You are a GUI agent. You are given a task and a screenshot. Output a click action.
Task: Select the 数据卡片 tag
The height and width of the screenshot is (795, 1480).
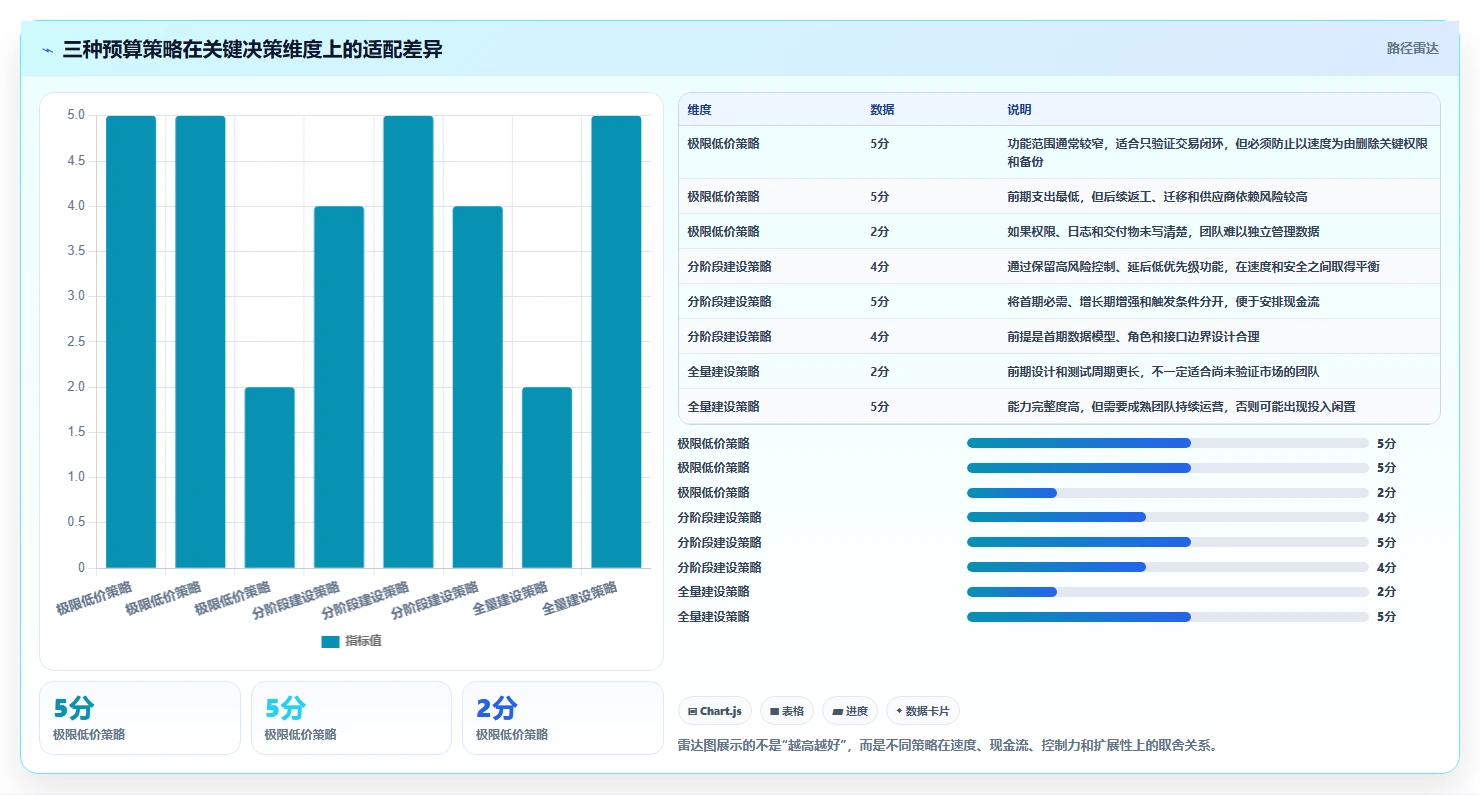coord(923,711)
